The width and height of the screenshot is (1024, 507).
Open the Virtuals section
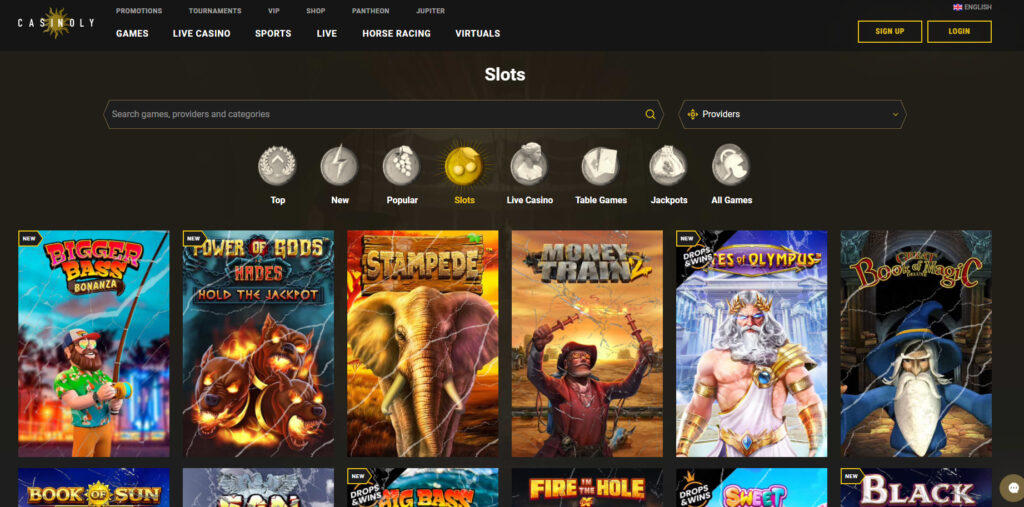[477, 33]
